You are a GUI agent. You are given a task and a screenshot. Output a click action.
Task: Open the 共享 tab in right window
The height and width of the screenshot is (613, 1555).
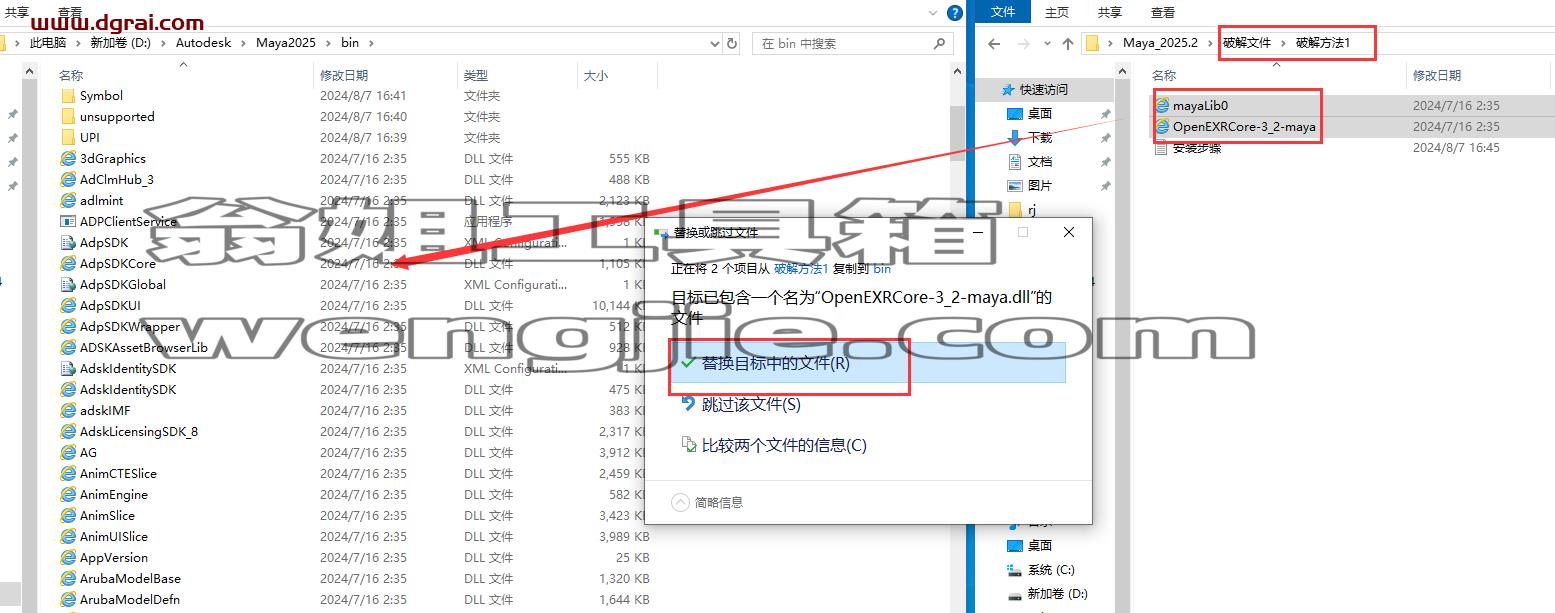(1110, 12)
